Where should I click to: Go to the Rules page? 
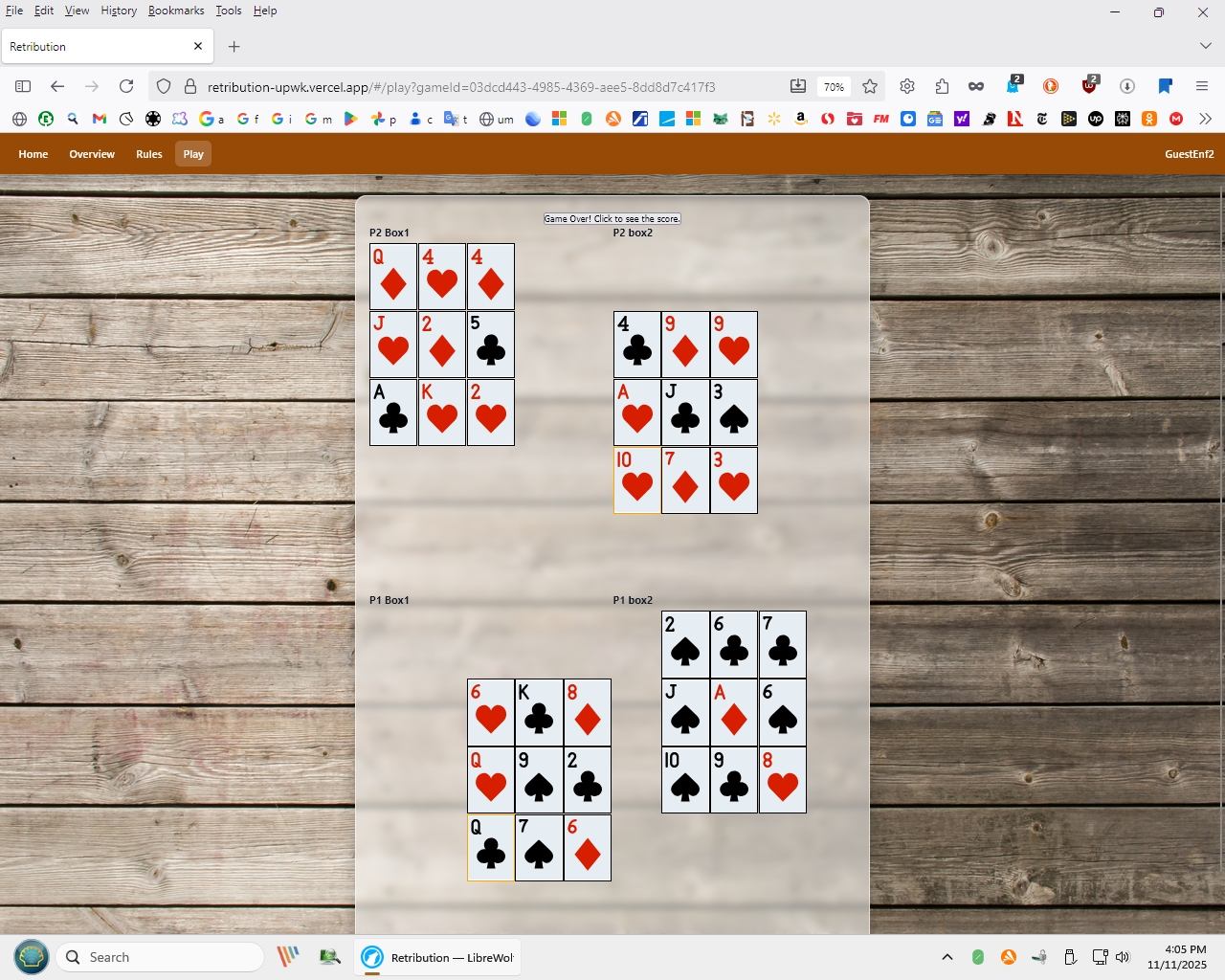149,154
